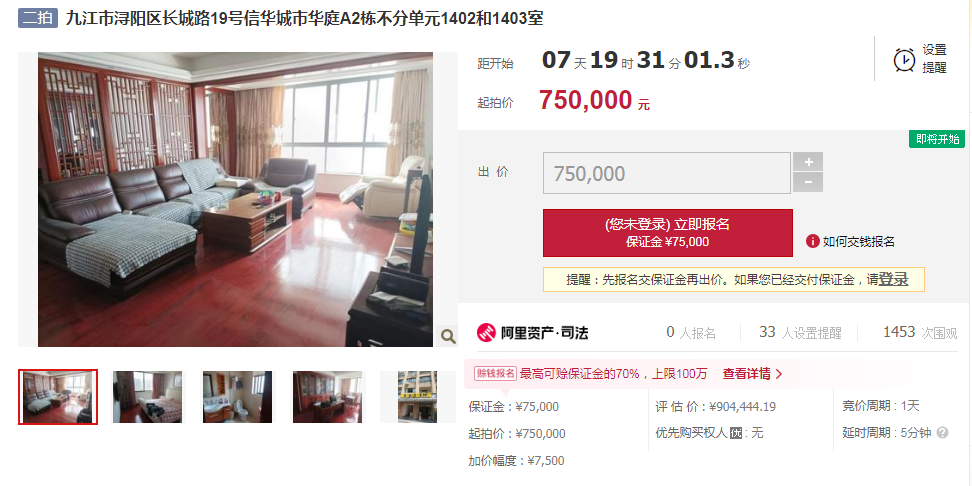Click the 立即报名 red button
The width and height of the screenshot is (972, 486).
click(668, 233)
